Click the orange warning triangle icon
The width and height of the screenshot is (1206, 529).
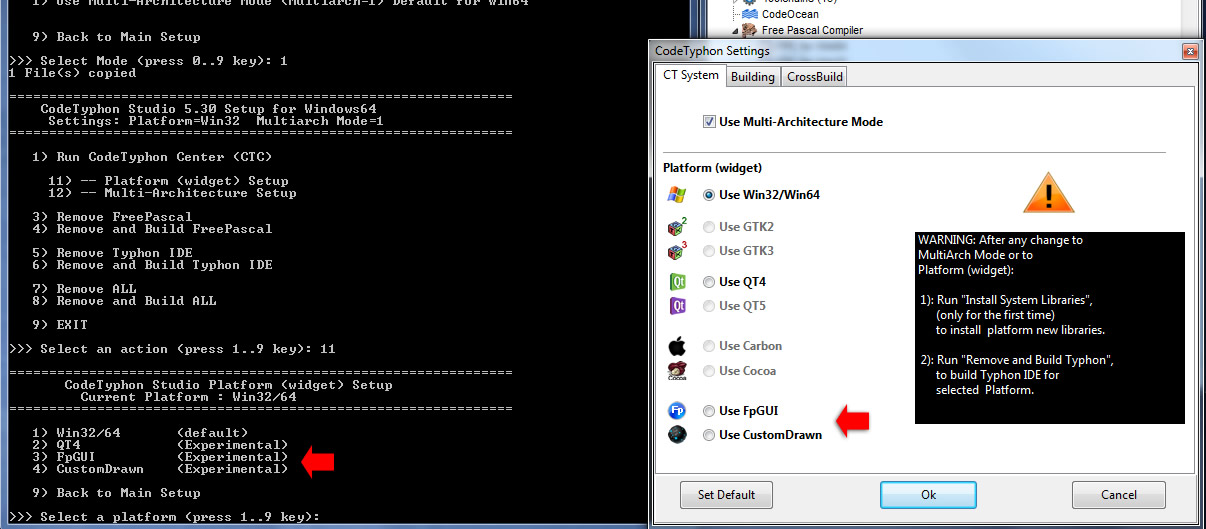pyautogui.click(x=1048, y=191)
